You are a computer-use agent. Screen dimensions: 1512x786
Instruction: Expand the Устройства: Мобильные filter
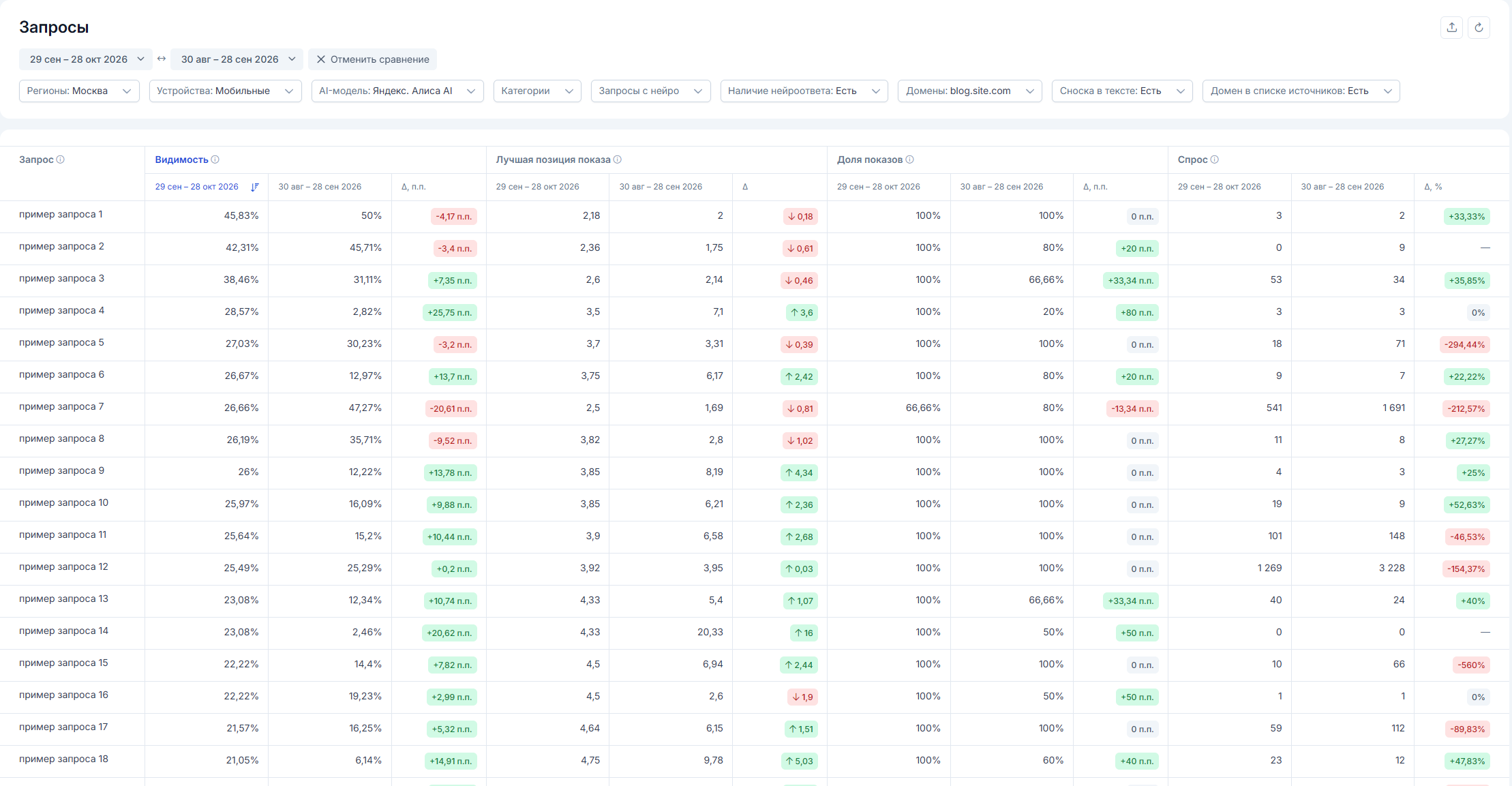pos(225,91)
